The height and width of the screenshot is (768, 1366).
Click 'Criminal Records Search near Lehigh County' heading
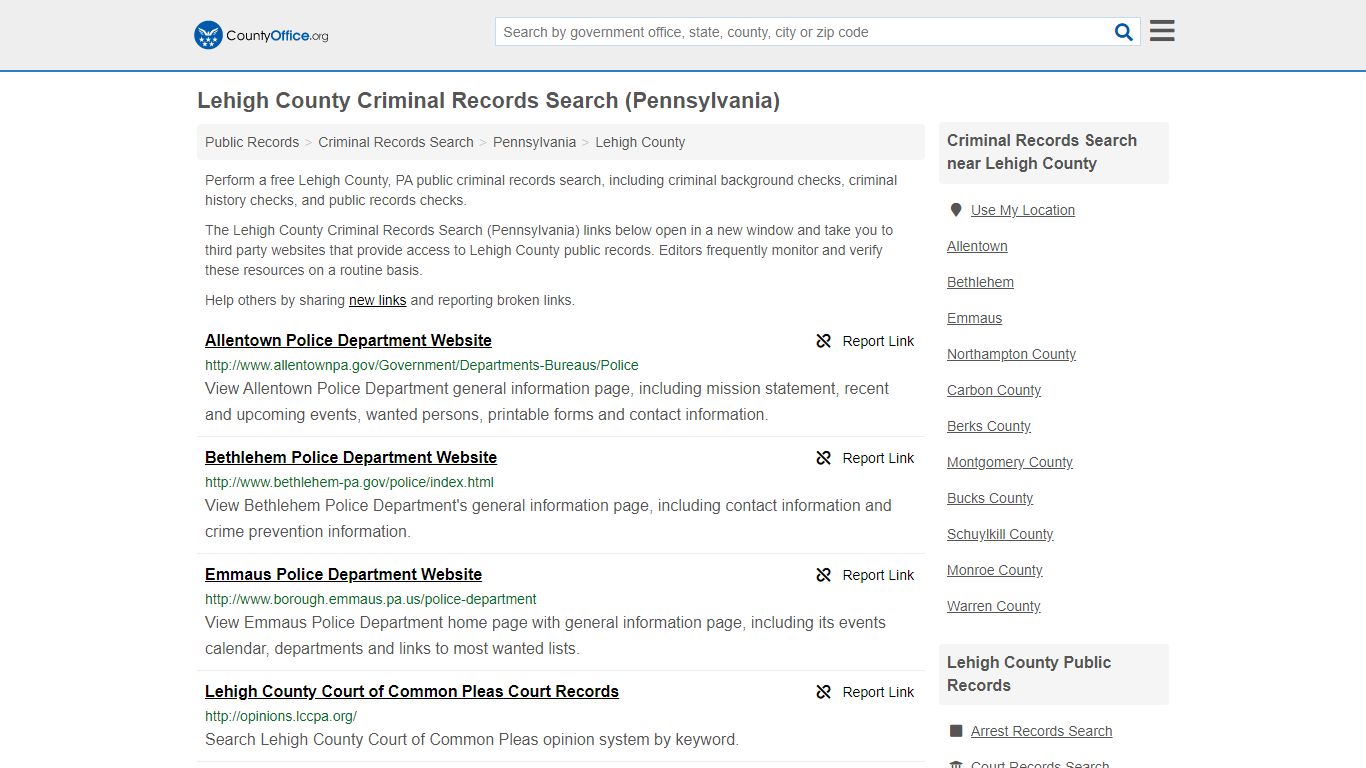(1042, 152)
